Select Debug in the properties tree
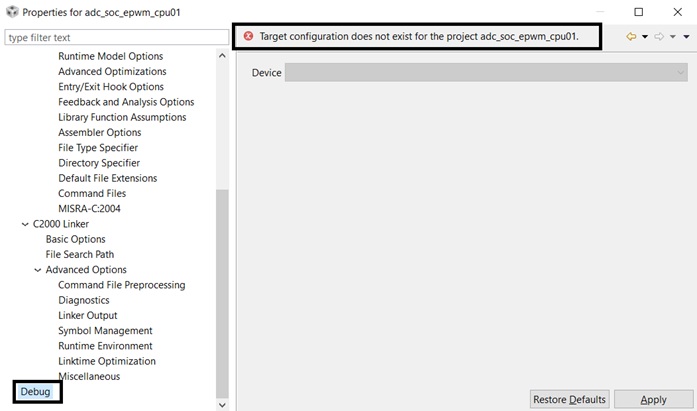The height and width of the screenshot is (411, 697). pyautogui.click(x=35, y=392)
